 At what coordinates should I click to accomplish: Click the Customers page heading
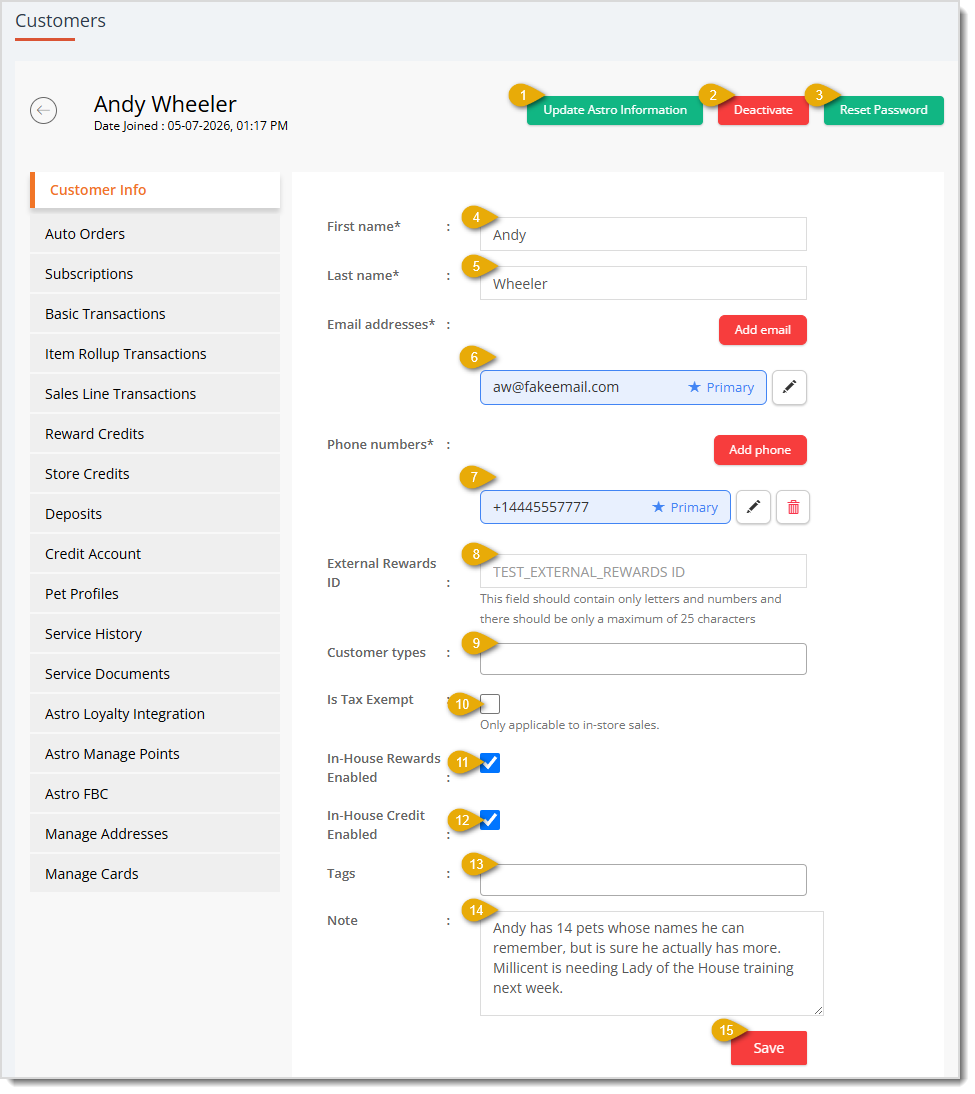coord(61,21)
